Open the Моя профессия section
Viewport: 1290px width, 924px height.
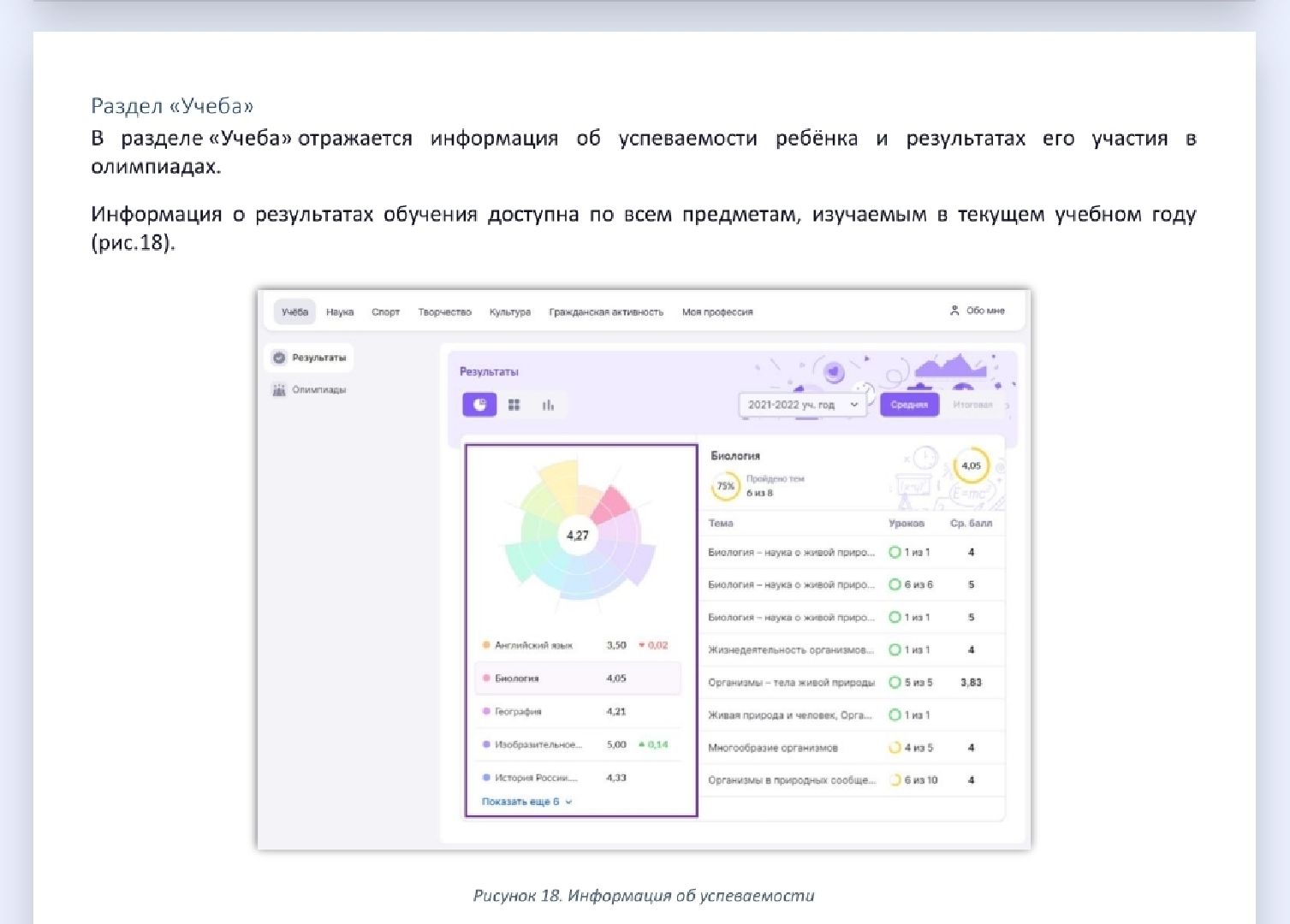point(717,311)
